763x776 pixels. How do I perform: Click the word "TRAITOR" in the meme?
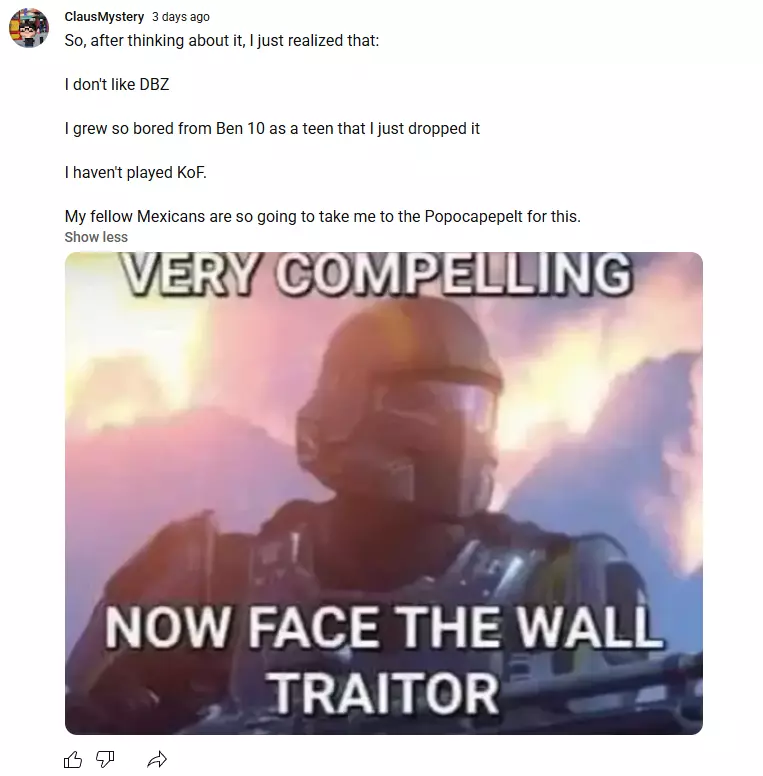(x=383, y=693)
